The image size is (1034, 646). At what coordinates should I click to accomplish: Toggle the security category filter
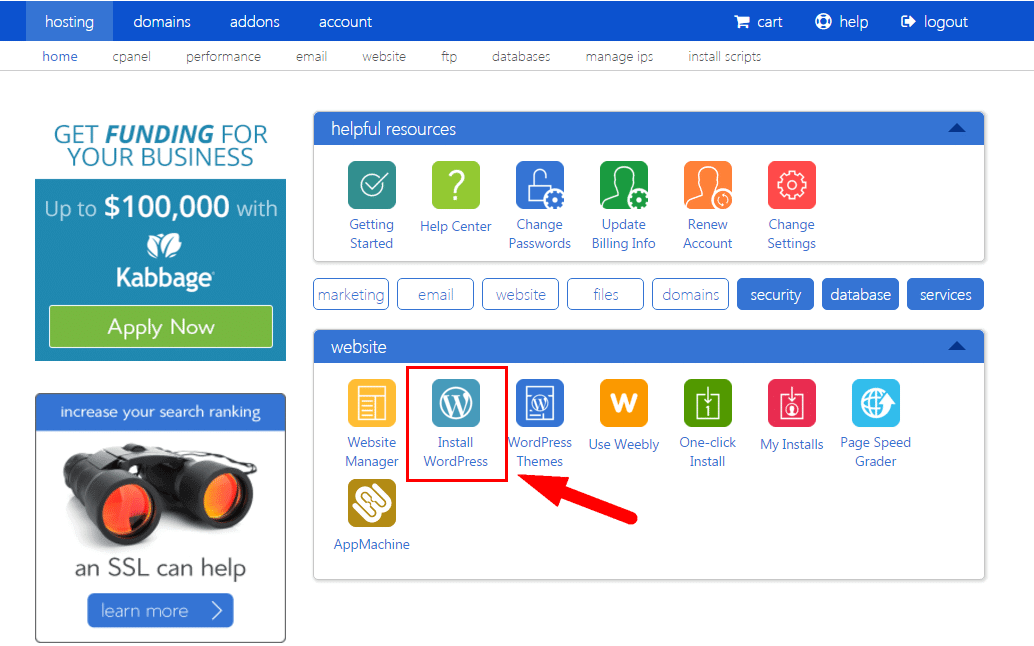coord(775,295)
